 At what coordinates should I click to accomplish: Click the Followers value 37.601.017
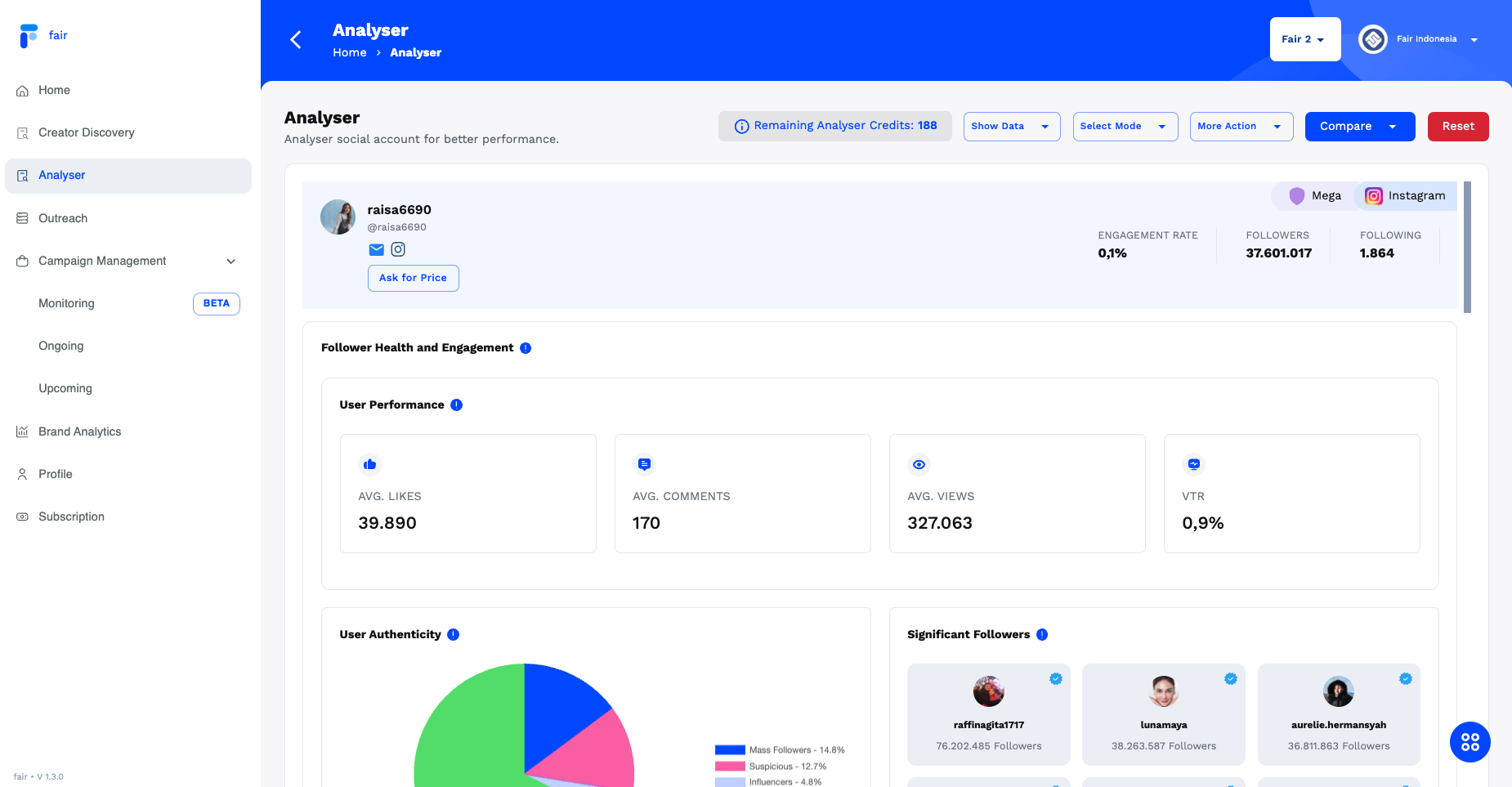coord(1279,253)
